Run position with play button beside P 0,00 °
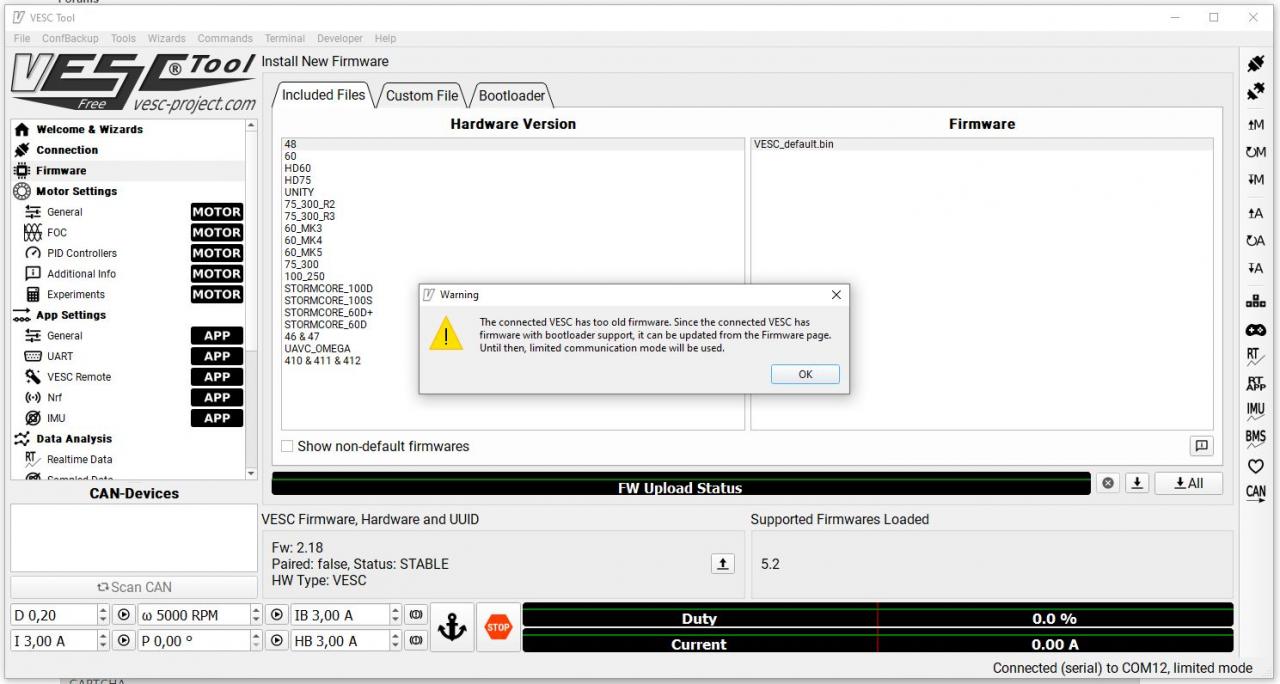The height and width of the screenshot is (684, 1280). click(x=276, y=640)
